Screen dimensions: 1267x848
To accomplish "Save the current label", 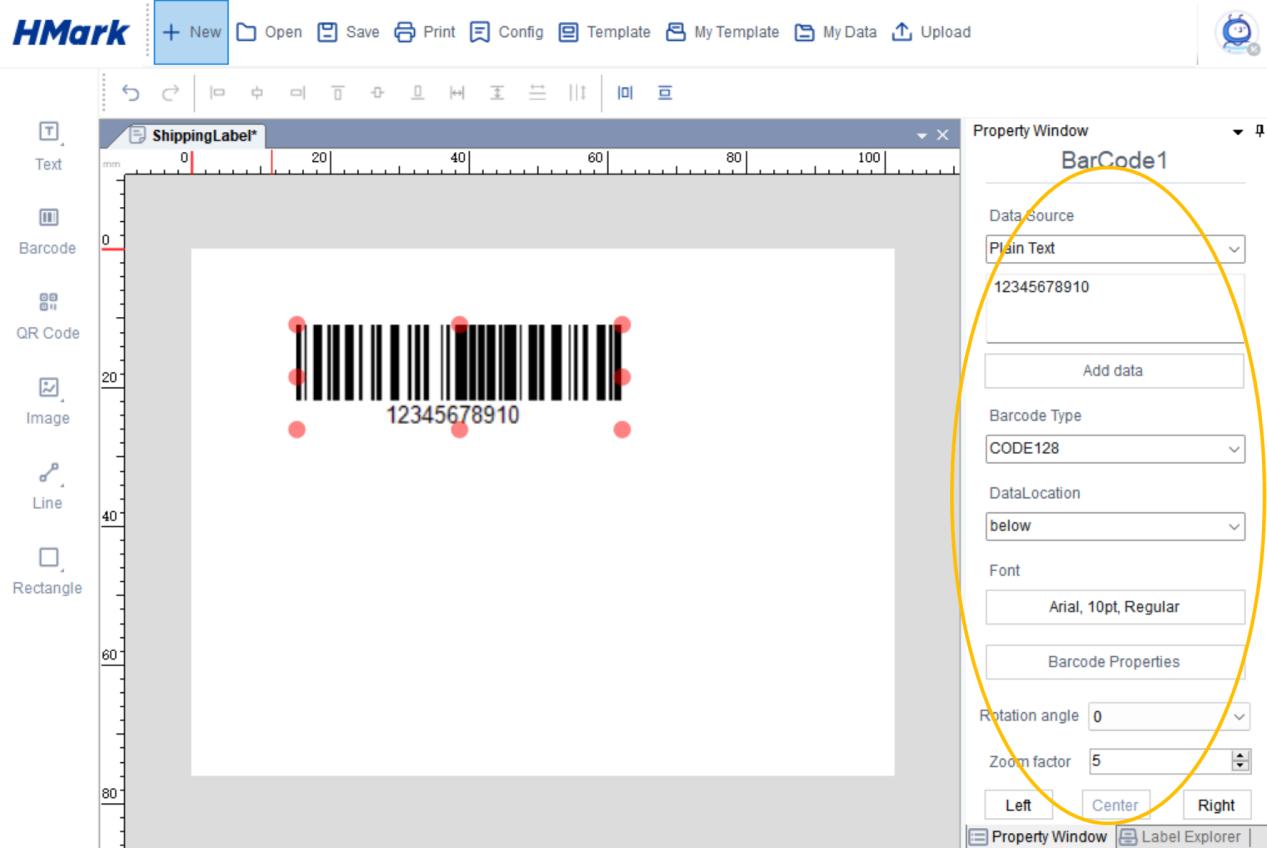I will 349,32.
